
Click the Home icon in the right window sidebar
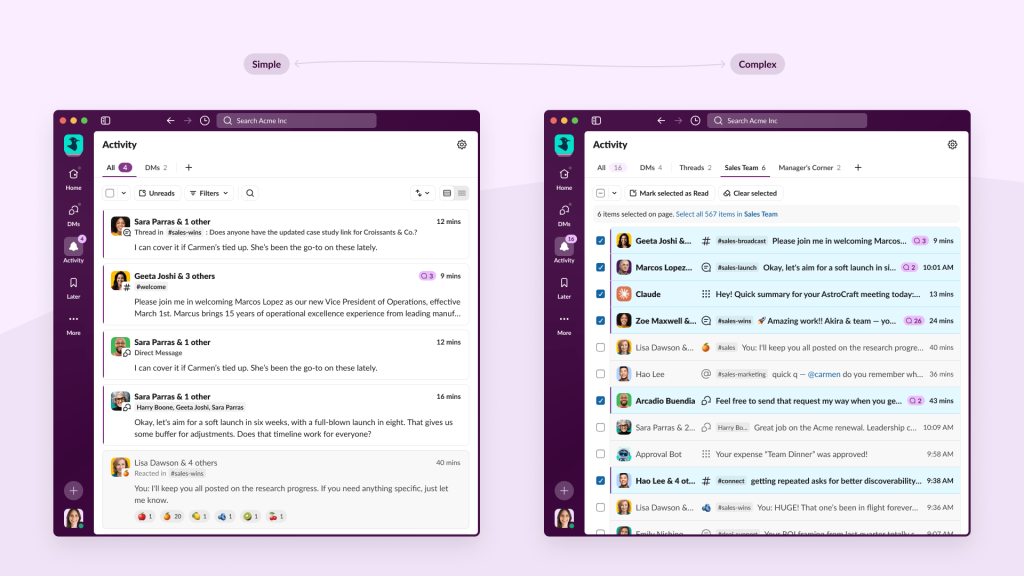pos(564,174)
